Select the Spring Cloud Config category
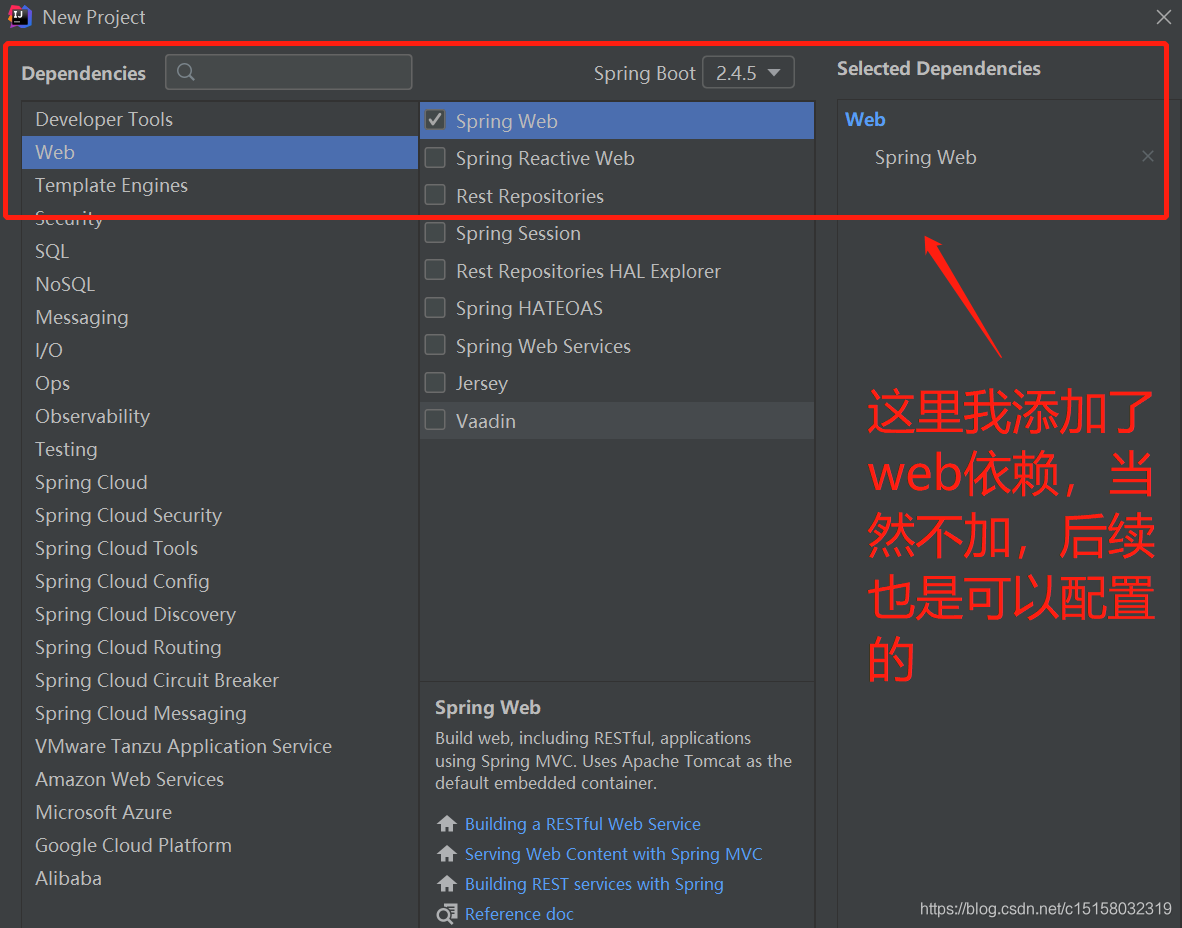The height and width of the screenshot is (928, 1182). pyautogui.click(x=219, y=581)
